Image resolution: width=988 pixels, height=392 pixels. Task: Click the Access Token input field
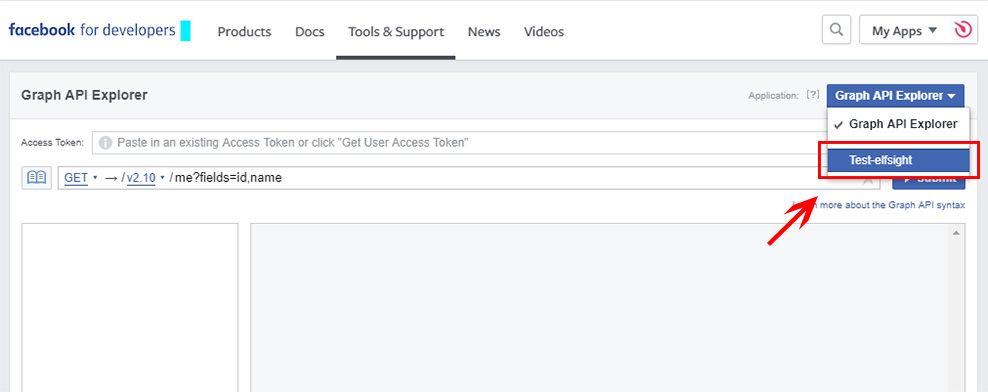click(459, 142)
